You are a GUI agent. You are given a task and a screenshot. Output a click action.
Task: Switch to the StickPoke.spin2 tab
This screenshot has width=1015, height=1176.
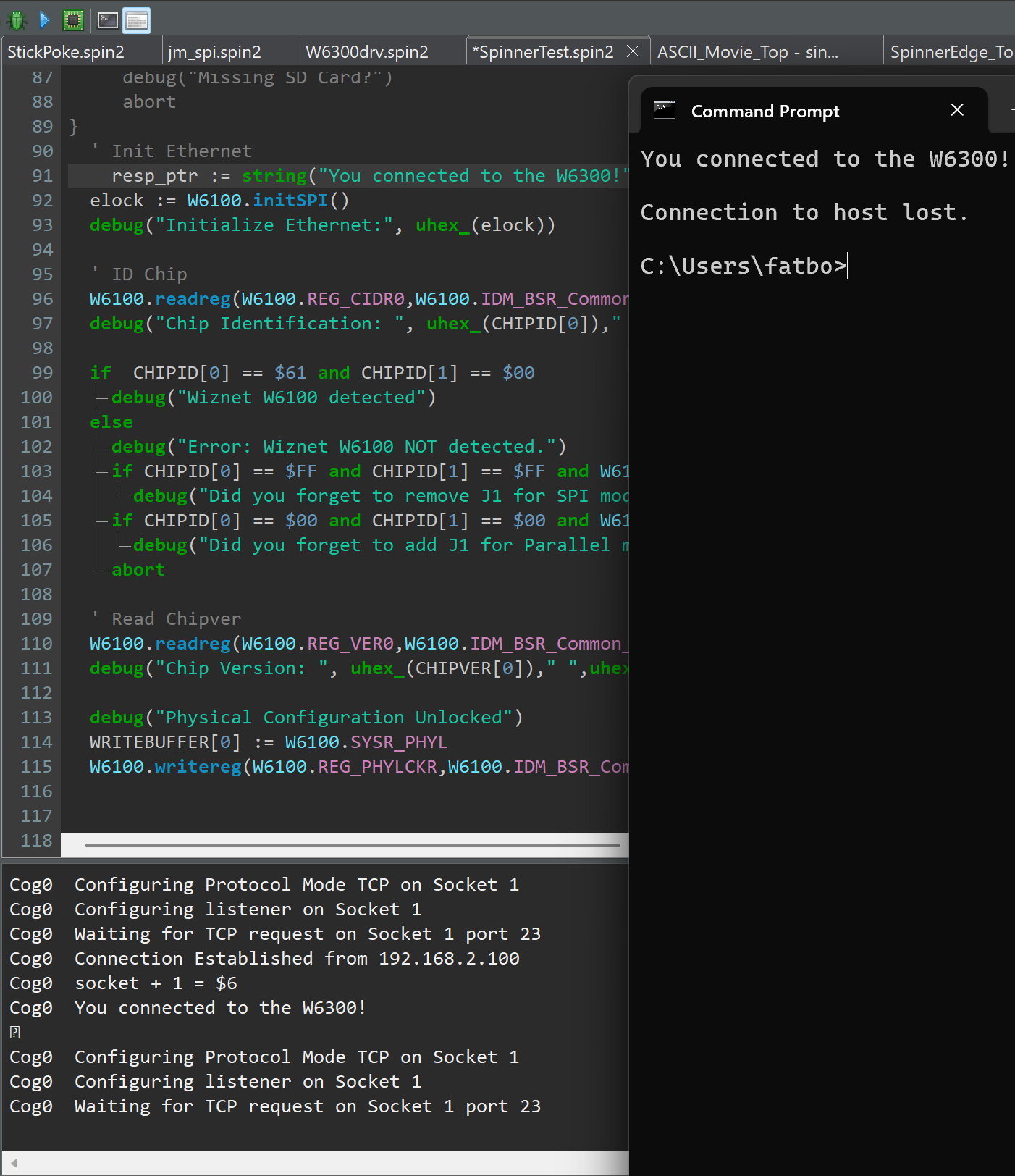click(x=67, y=52)
